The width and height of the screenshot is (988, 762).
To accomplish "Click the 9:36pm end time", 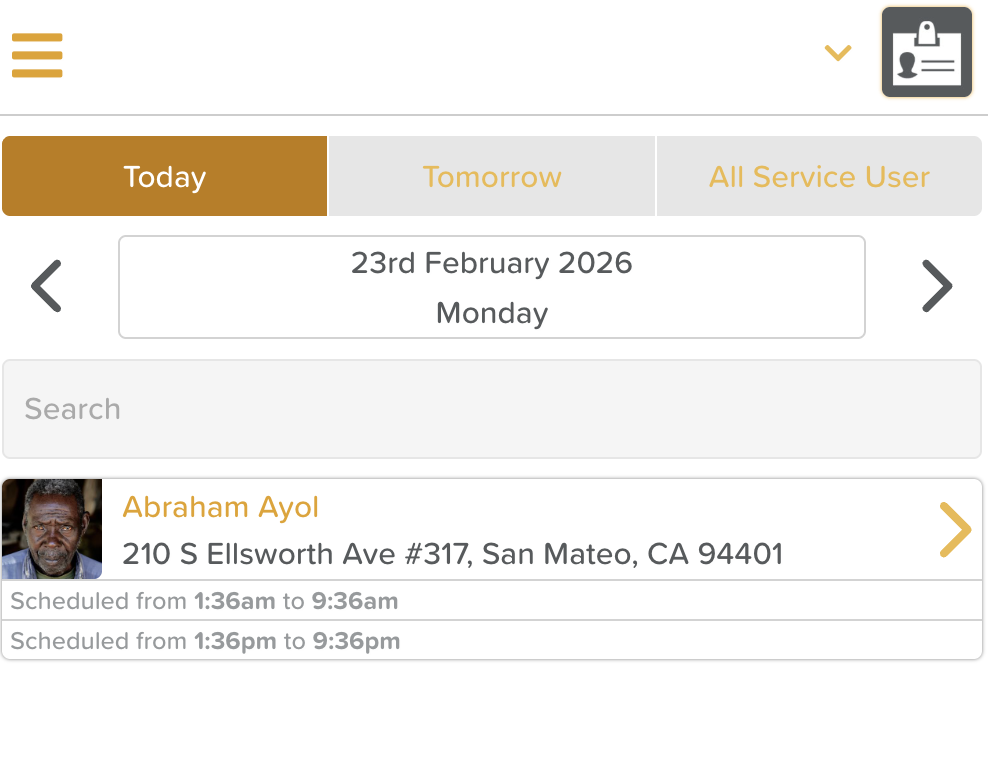I will click(356, 641).
